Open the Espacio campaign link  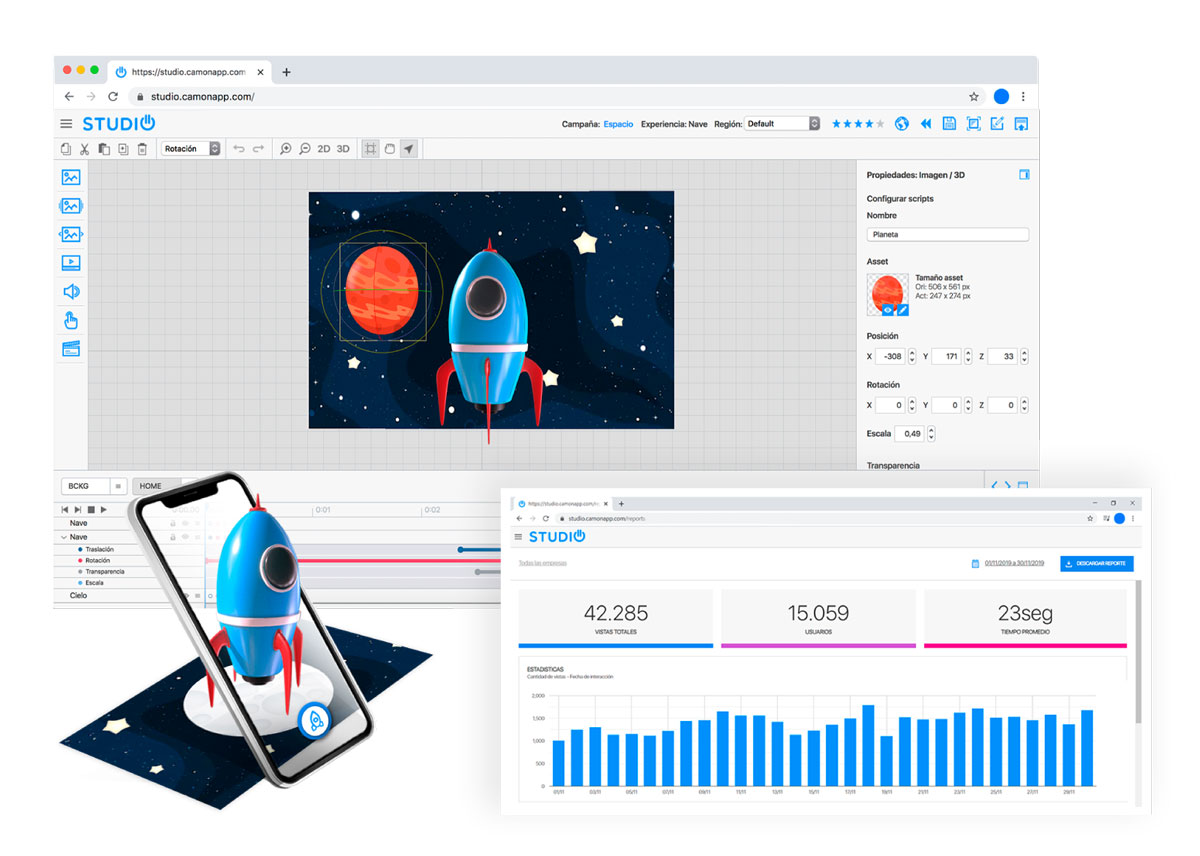[618, 124]
